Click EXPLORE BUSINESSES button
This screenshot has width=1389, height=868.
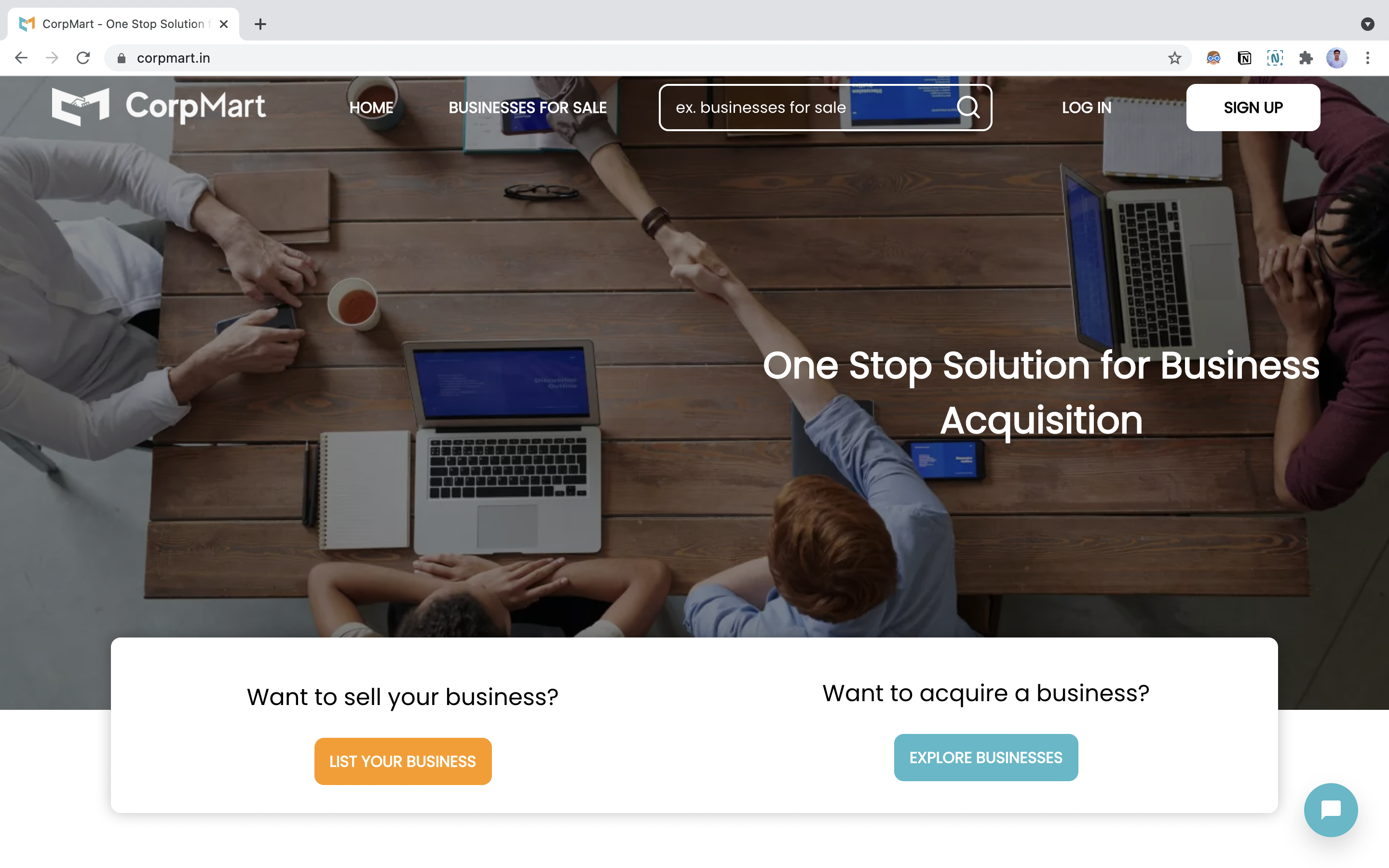click(x=985, y=757)
